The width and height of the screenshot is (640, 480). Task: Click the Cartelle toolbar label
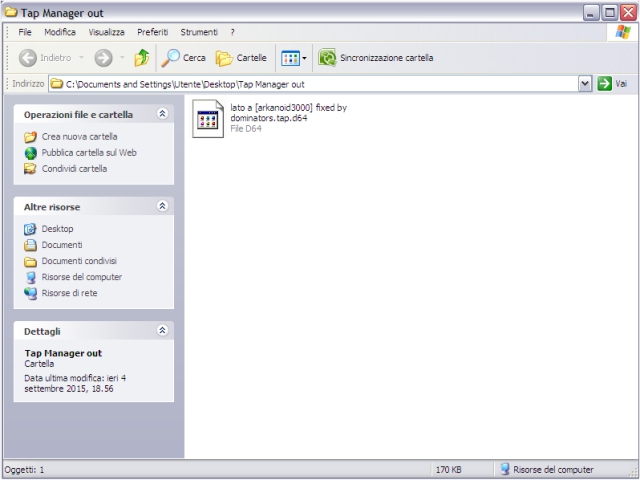251,58
